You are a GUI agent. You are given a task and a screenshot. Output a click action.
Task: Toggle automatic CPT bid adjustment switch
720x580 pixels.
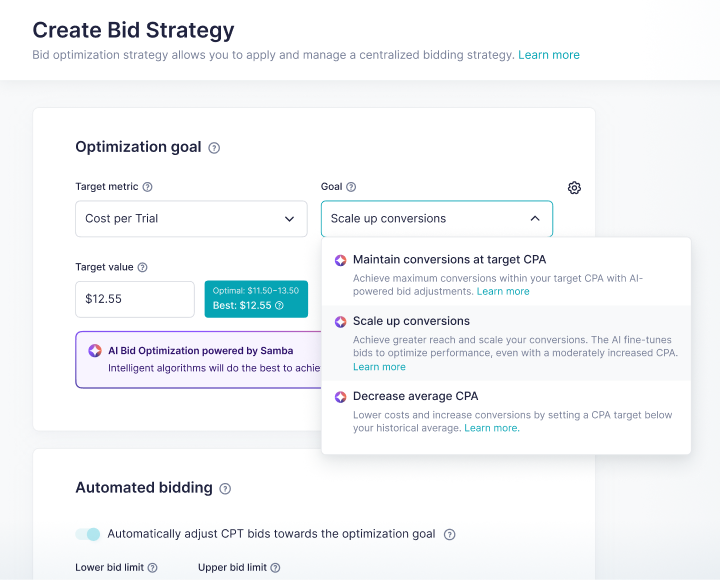click(x=88, y=534)
